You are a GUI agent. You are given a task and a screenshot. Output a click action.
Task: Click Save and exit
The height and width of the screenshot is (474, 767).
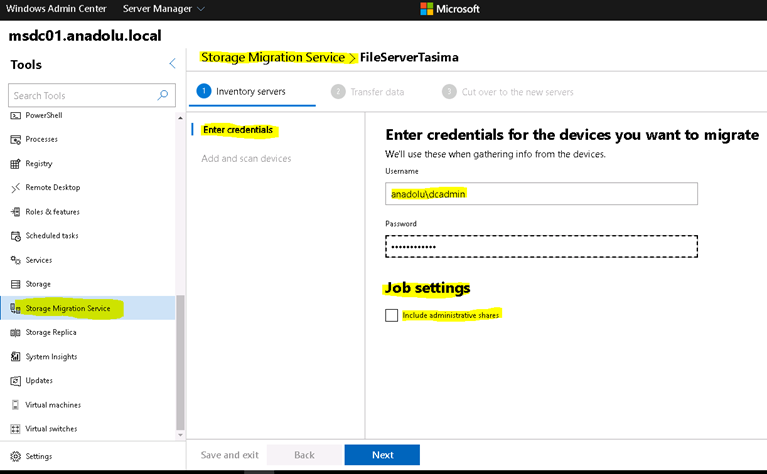[229, 455]
